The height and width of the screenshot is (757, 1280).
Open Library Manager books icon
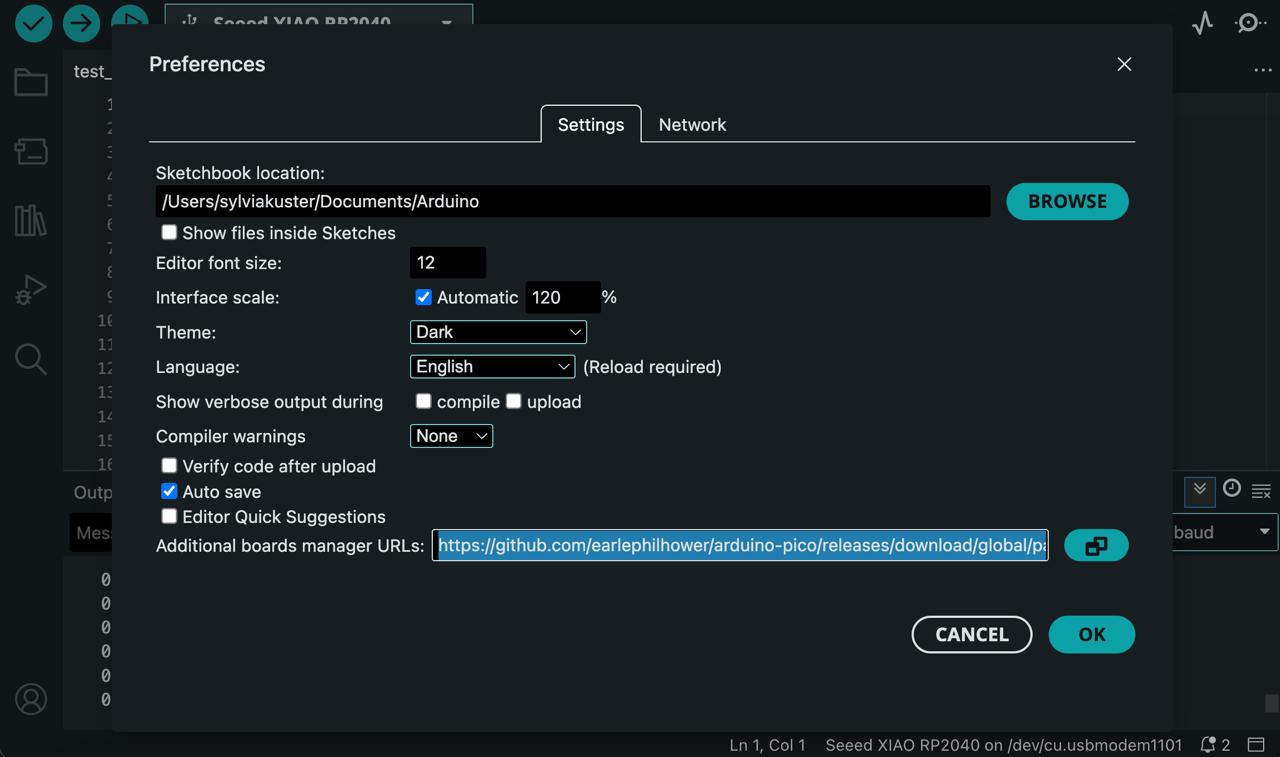coord(31,220)
